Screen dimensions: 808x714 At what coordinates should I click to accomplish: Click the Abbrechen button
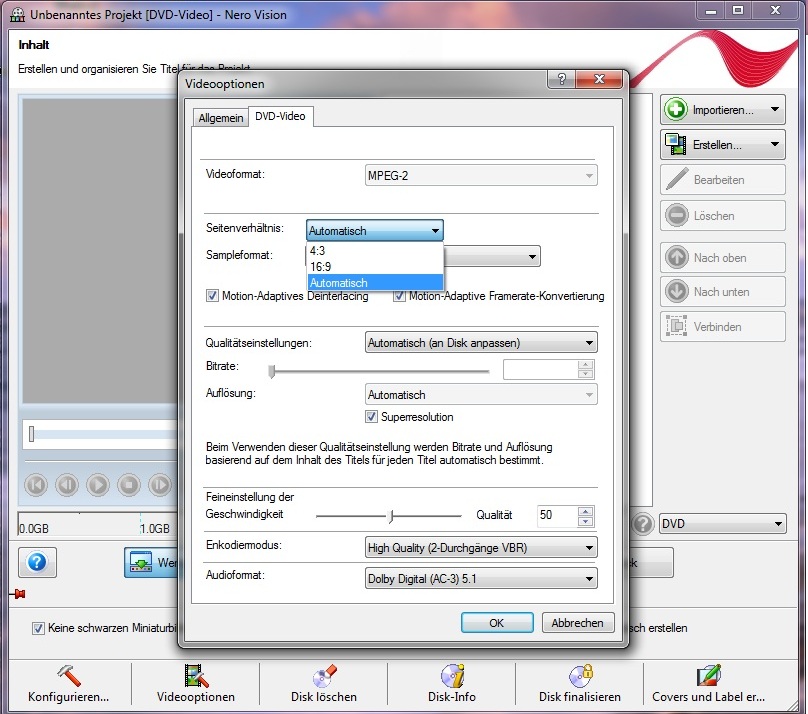point(578,623)
